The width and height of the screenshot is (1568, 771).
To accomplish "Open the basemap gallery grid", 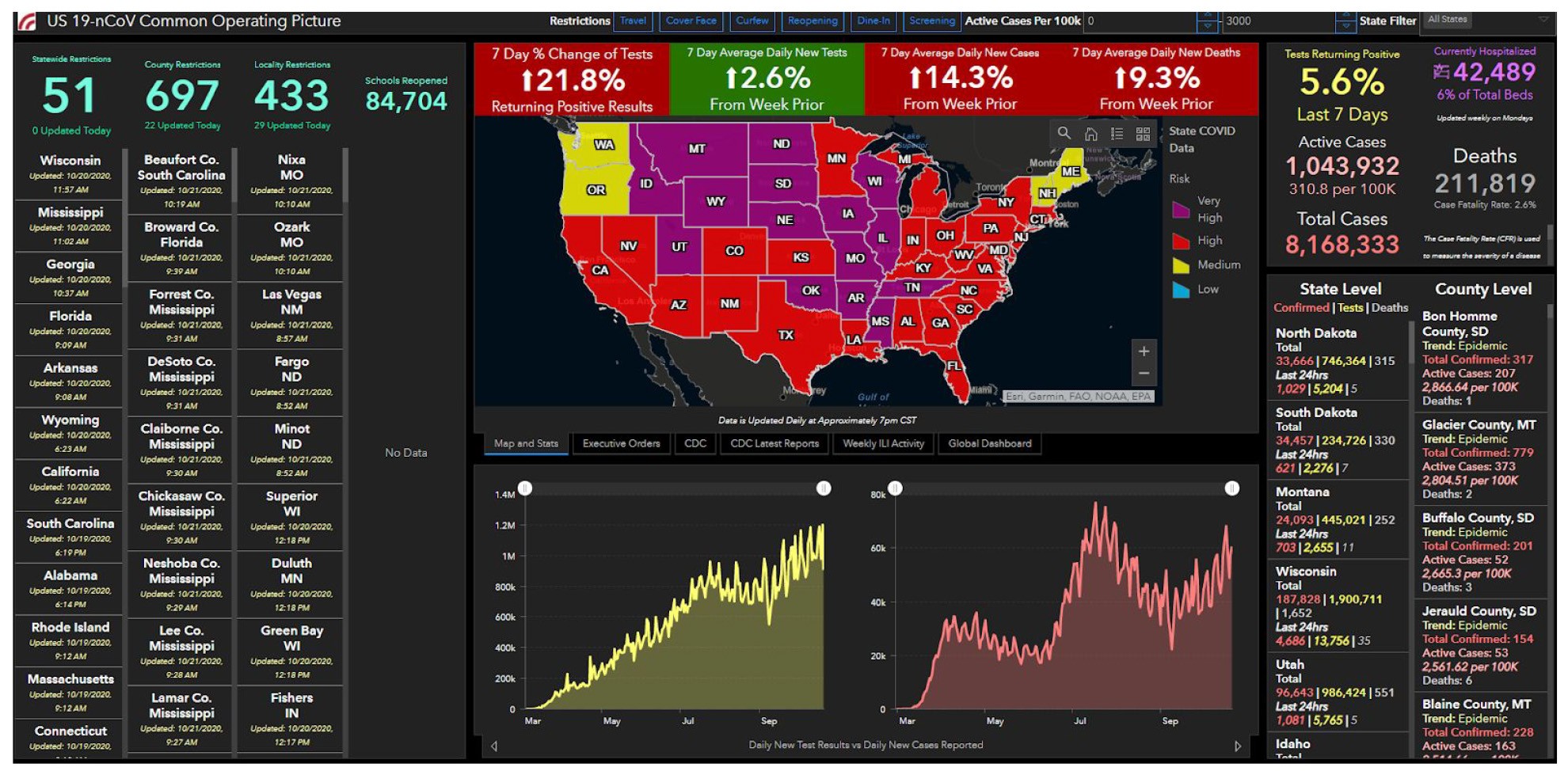I will click(x=1143, y=134).
